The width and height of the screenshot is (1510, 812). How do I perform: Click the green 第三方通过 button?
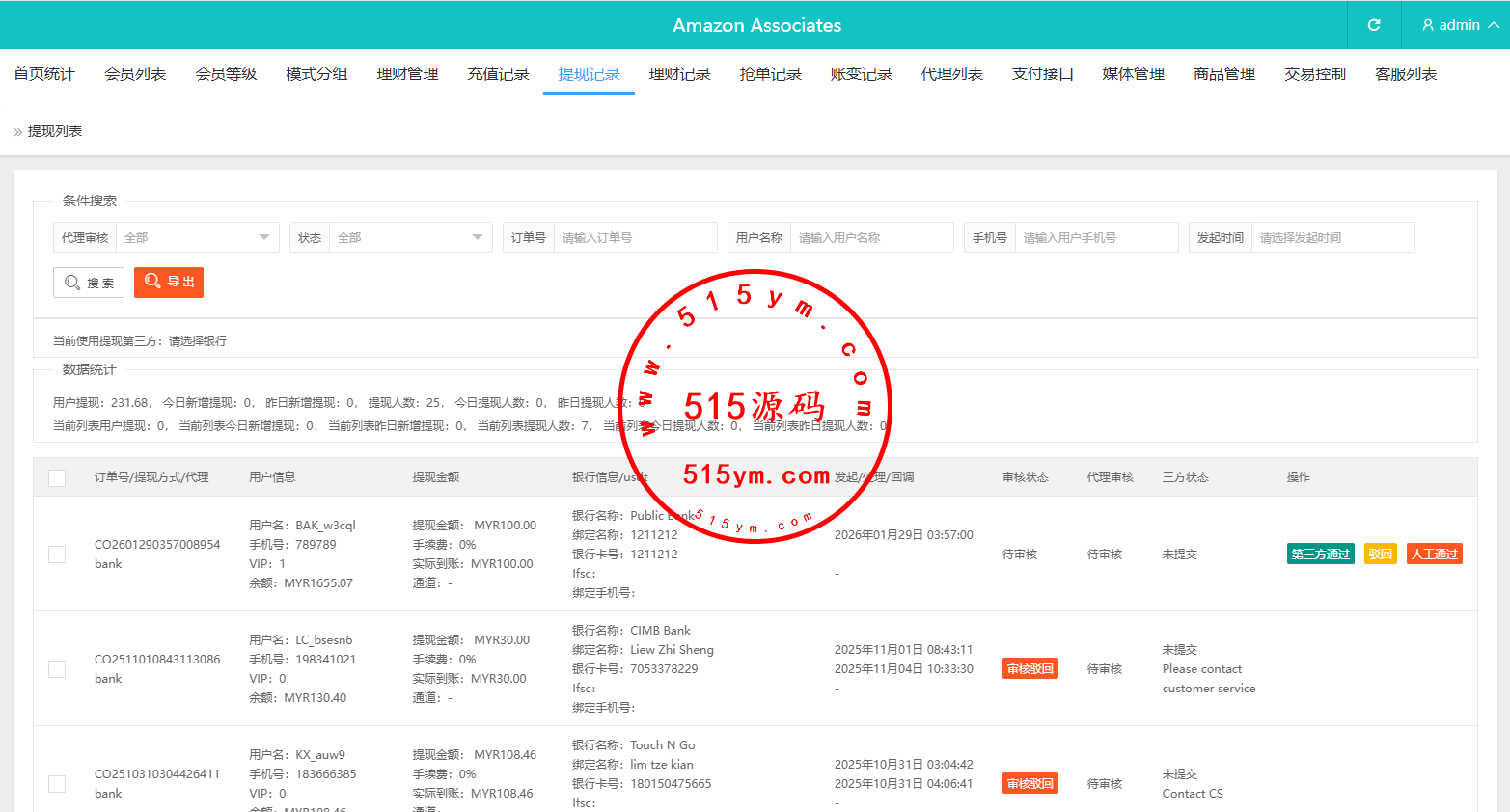[x=1320, y=555]
